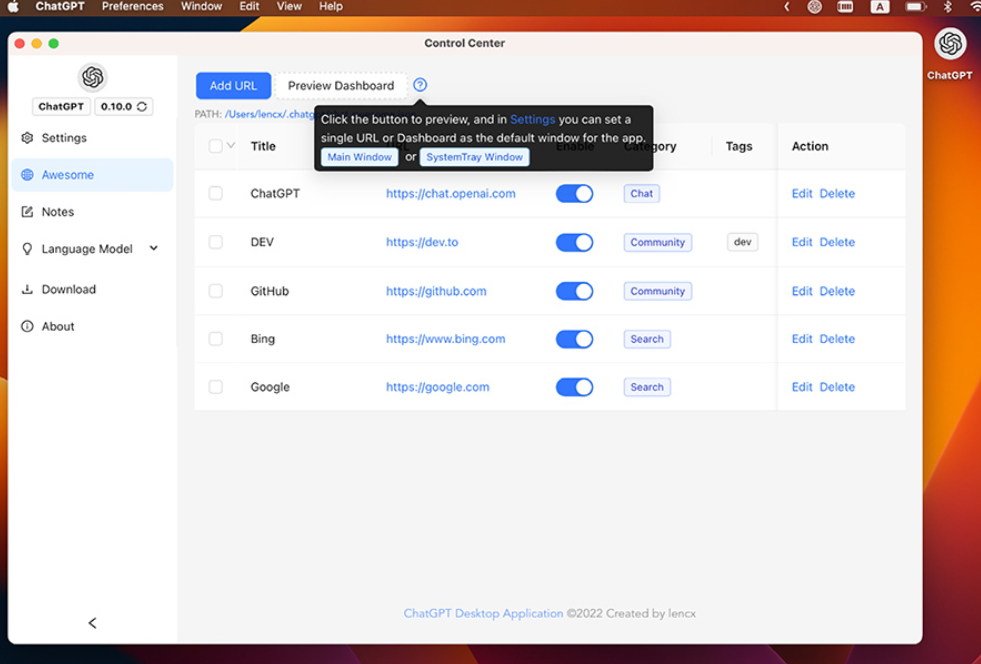Click Main Window in the tooltip
This screenshot has height=664, width=981.
[x=360, y=157]
